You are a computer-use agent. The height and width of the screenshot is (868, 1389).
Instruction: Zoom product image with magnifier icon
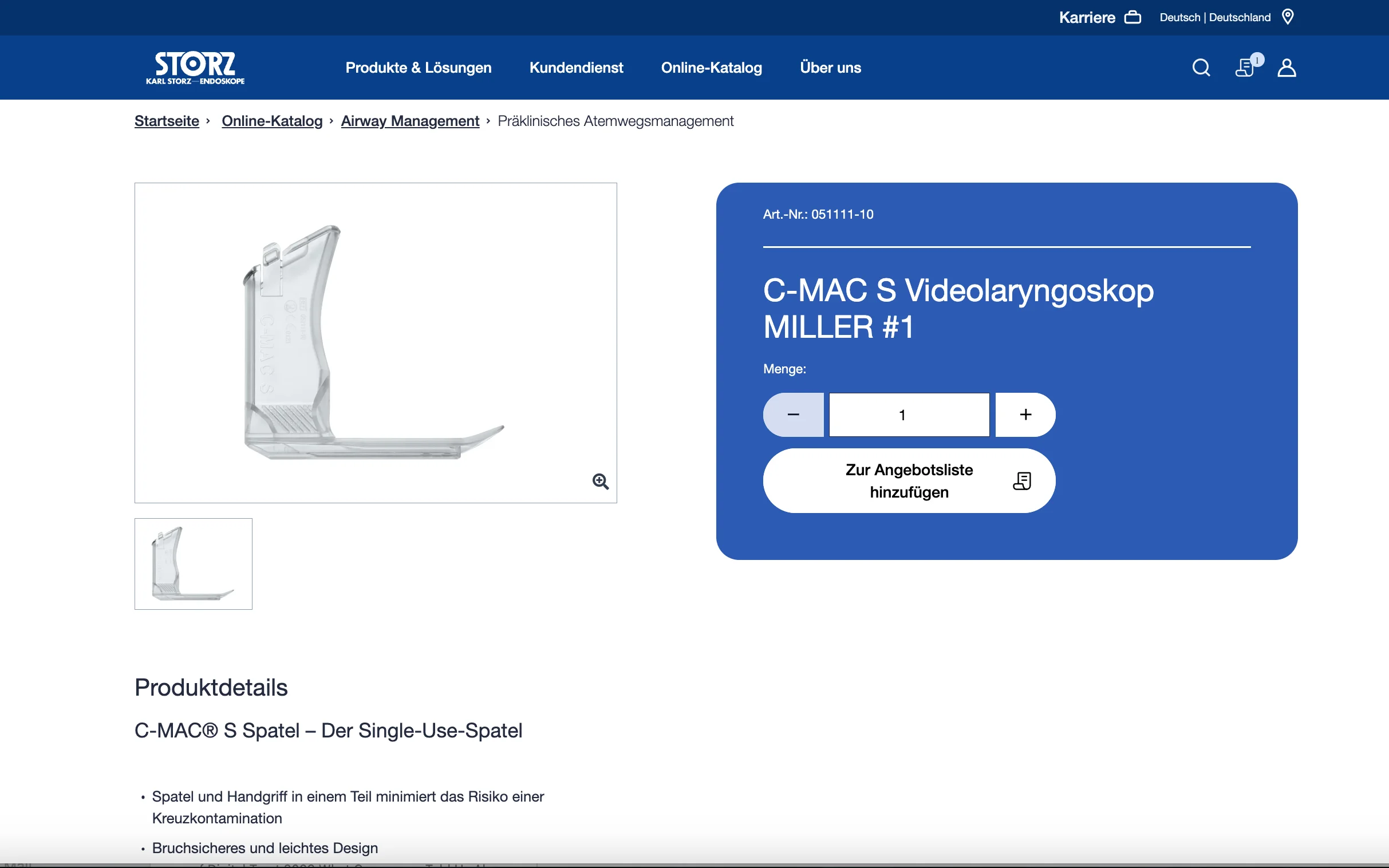click(601, 481)
